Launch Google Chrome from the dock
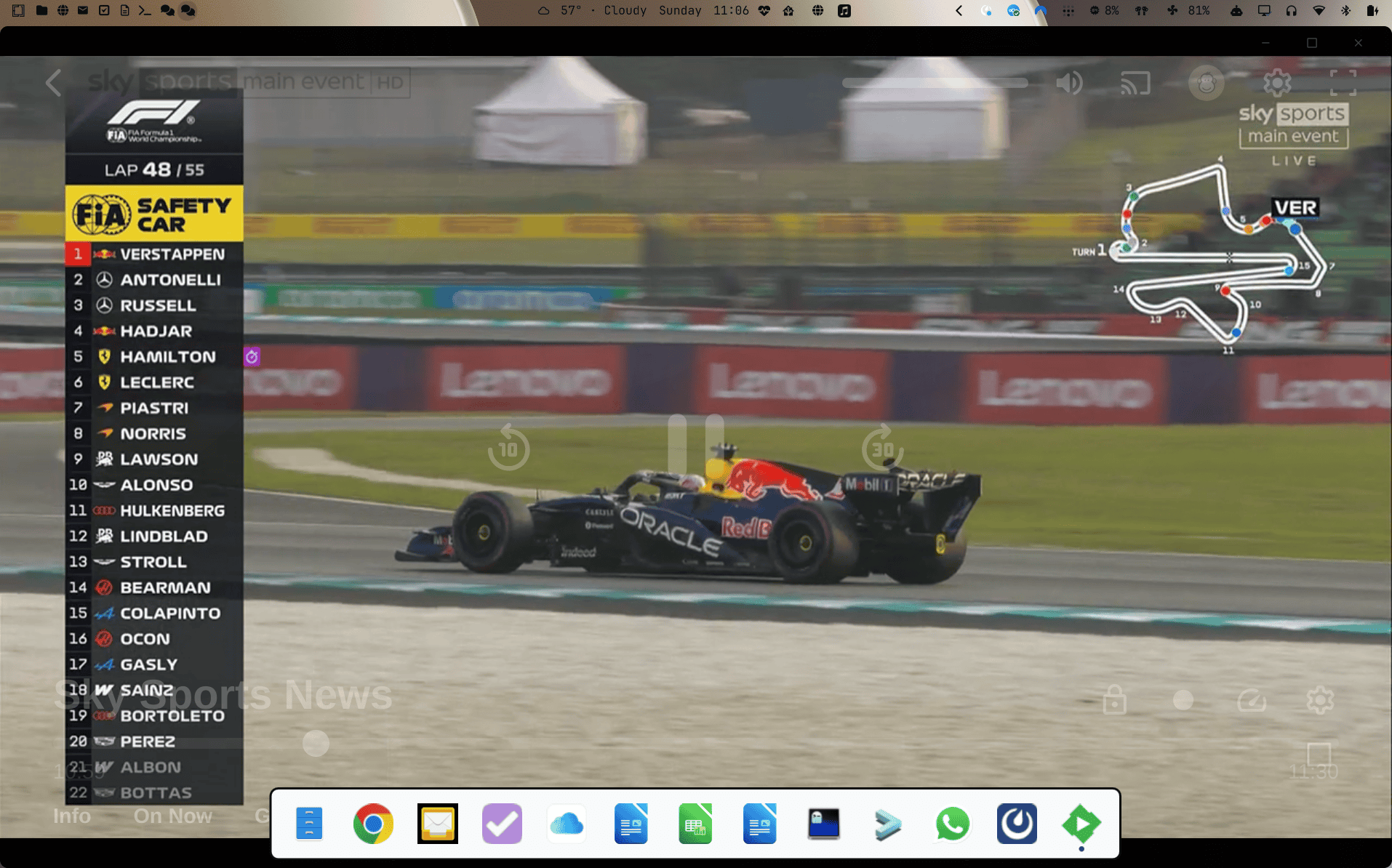Screen dimensions: 1392x868 373,824
